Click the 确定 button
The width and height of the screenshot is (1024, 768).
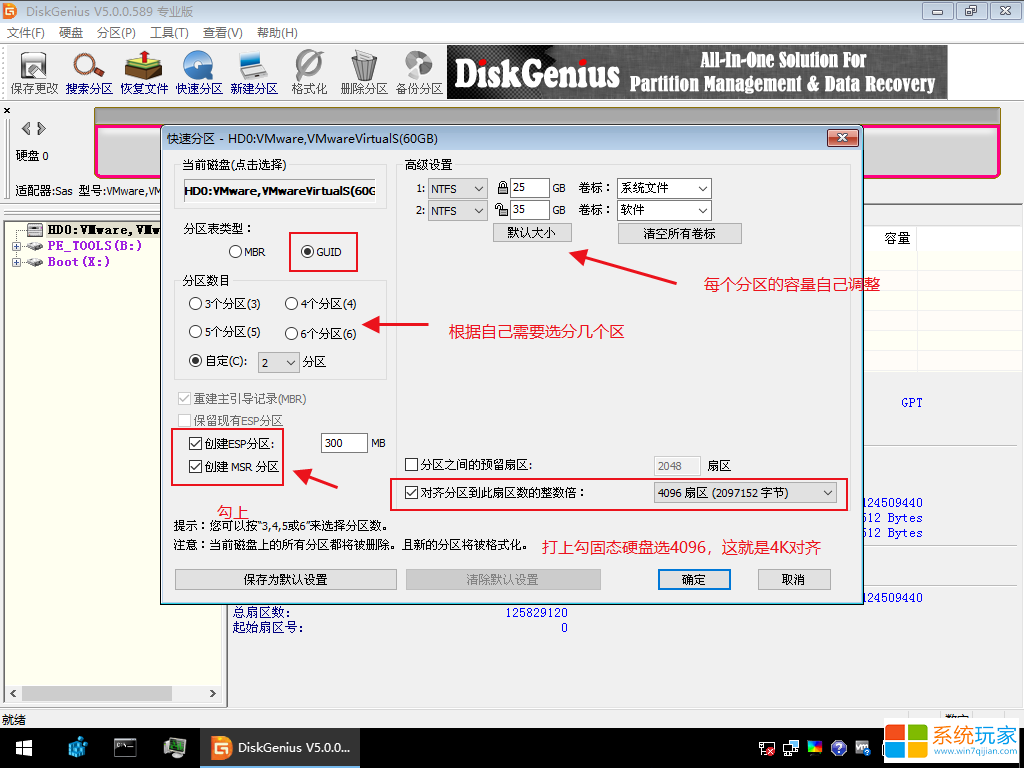pos(693,579)
